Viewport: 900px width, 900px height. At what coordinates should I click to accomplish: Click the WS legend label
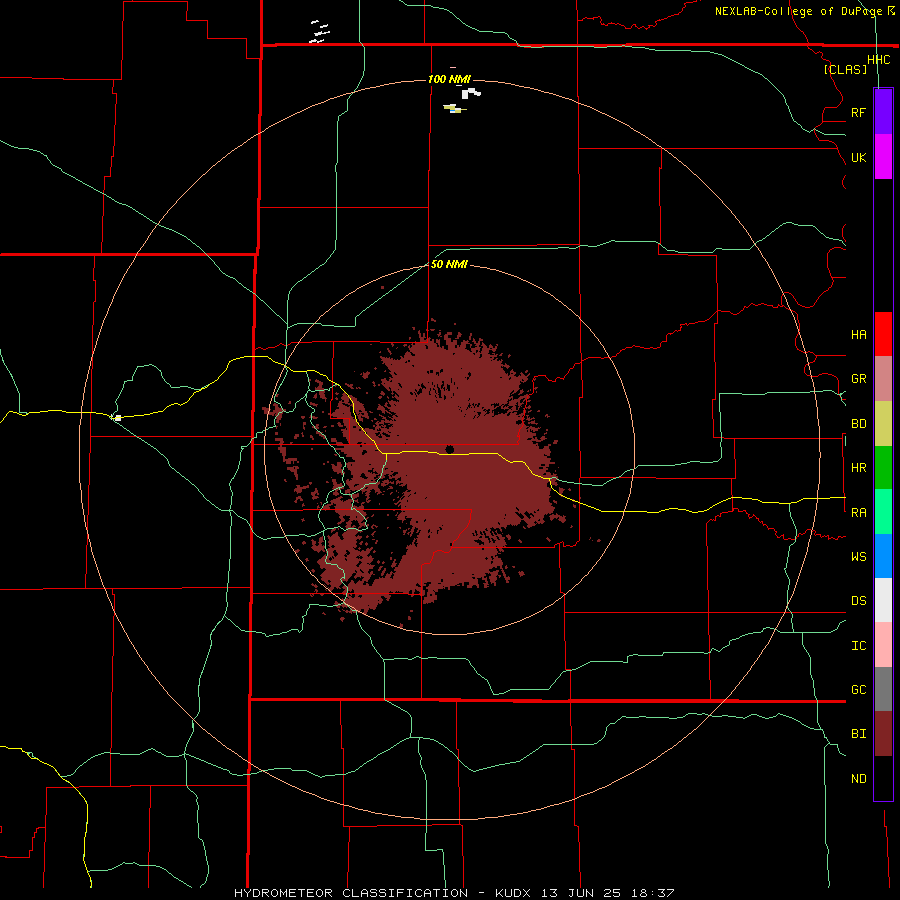(858, 557)
